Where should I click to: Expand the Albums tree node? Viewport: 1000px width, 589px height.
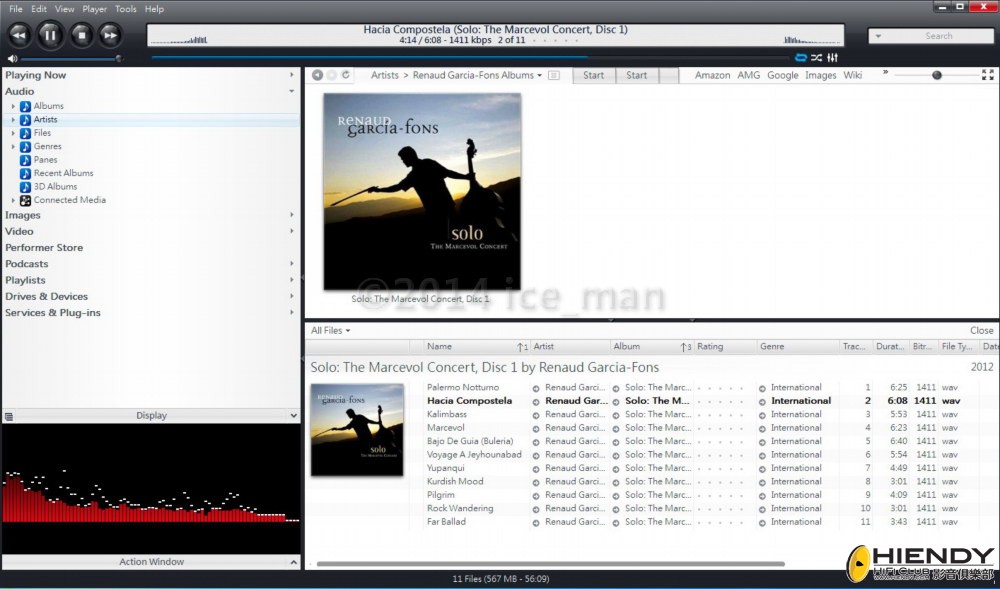coord(13,106)
